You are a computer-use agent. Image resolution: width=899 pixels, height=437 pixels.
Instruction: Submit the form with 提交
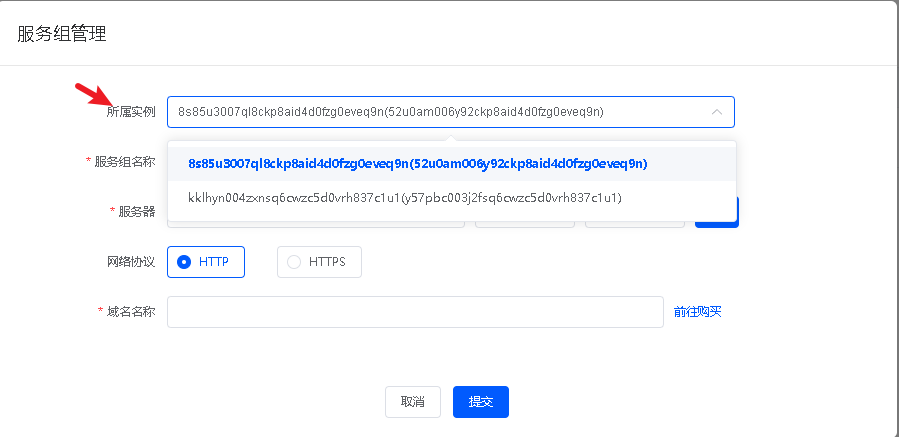(x=480, y=402)
